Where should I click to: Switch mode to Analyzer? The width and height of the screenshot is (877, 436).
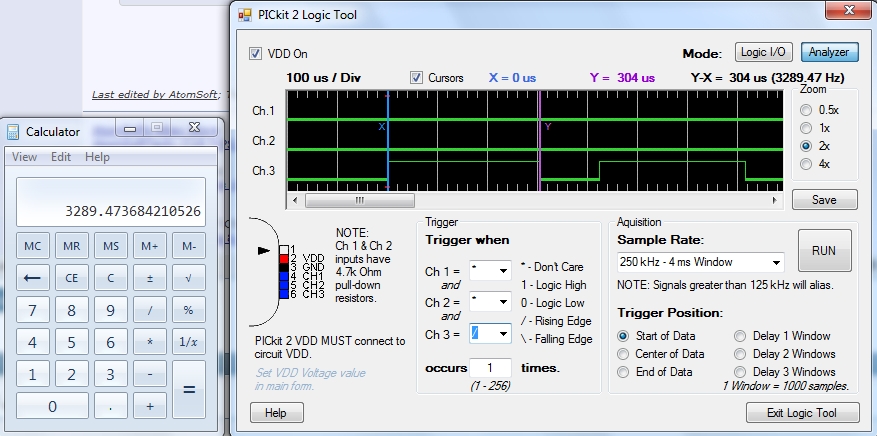[829, 52]
